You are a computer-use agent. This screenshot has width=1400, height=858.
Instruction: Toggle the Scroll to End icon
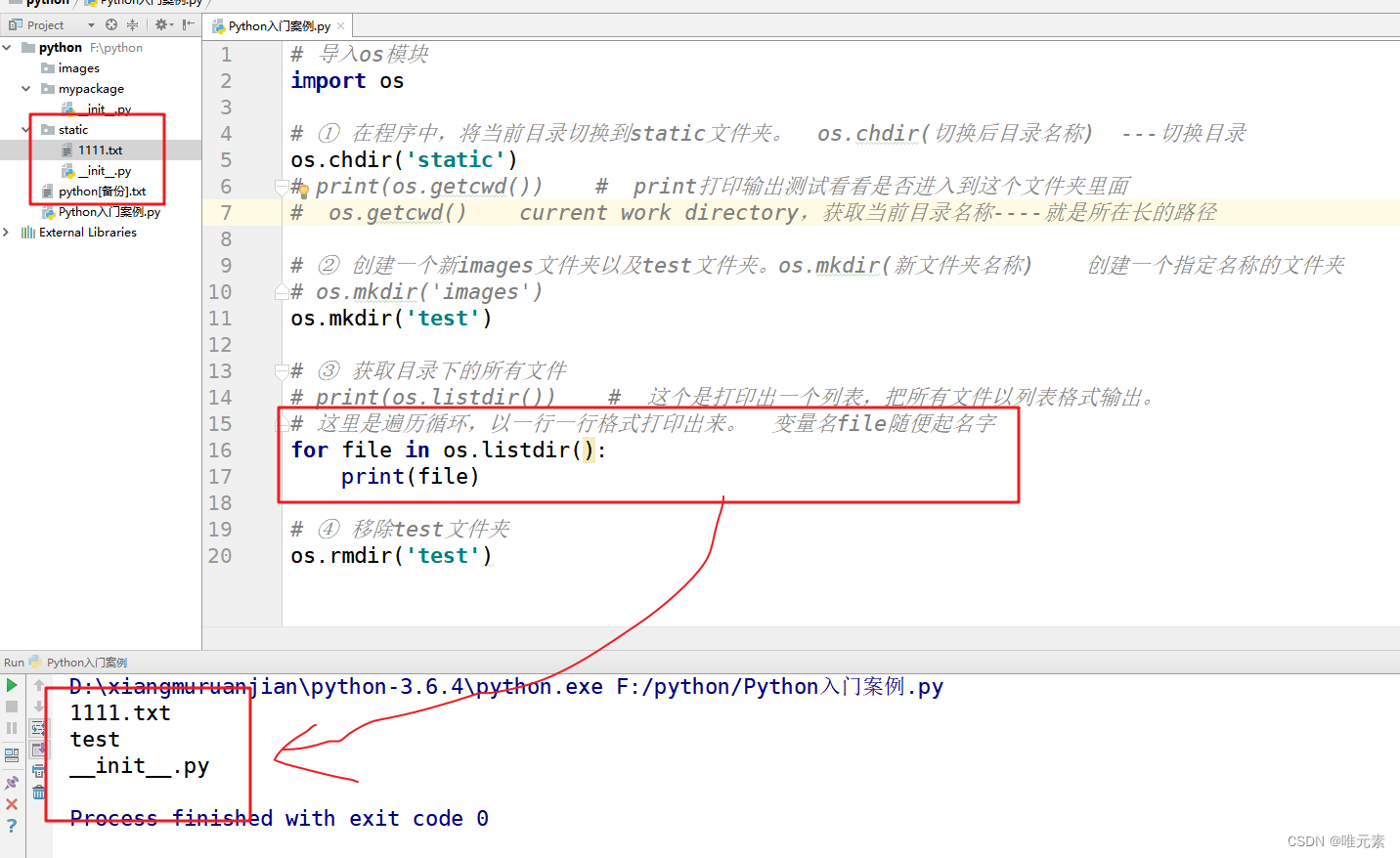tap(39, 750)
